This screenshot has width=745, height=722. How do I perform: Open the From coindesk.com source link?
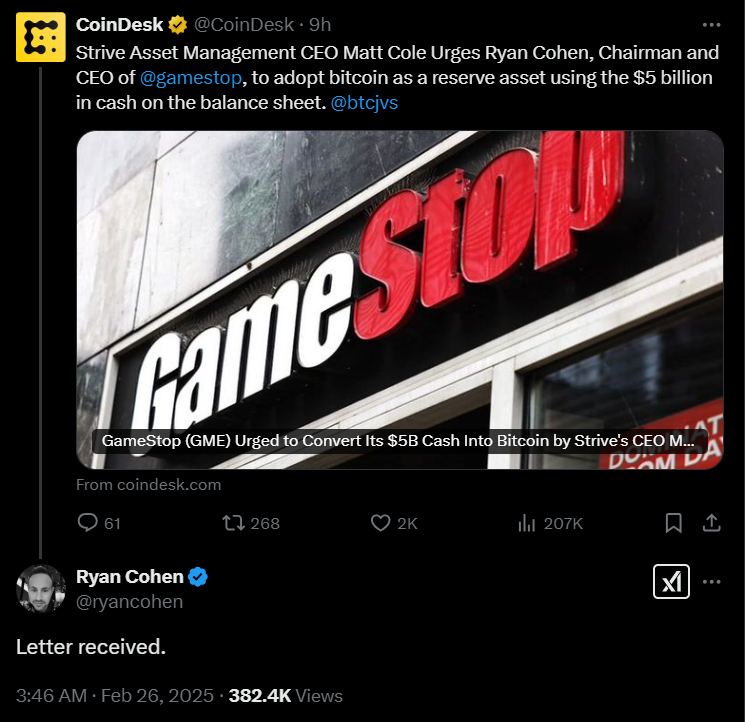point(148,484)
